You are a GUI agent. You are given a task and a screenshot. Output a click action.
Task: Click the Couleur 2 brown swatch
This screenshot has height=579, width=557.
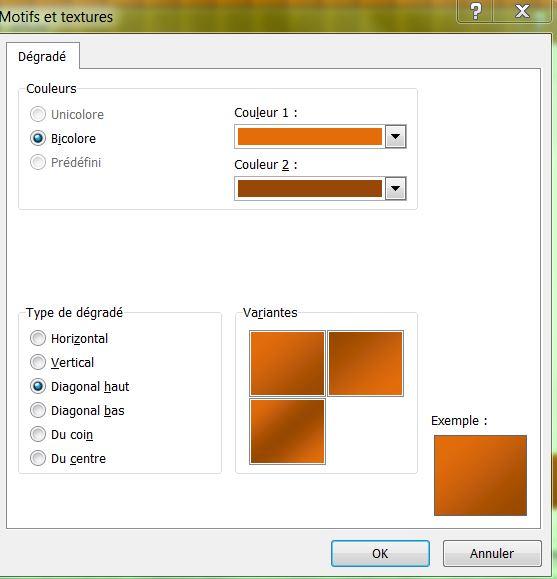pos(310,189)
